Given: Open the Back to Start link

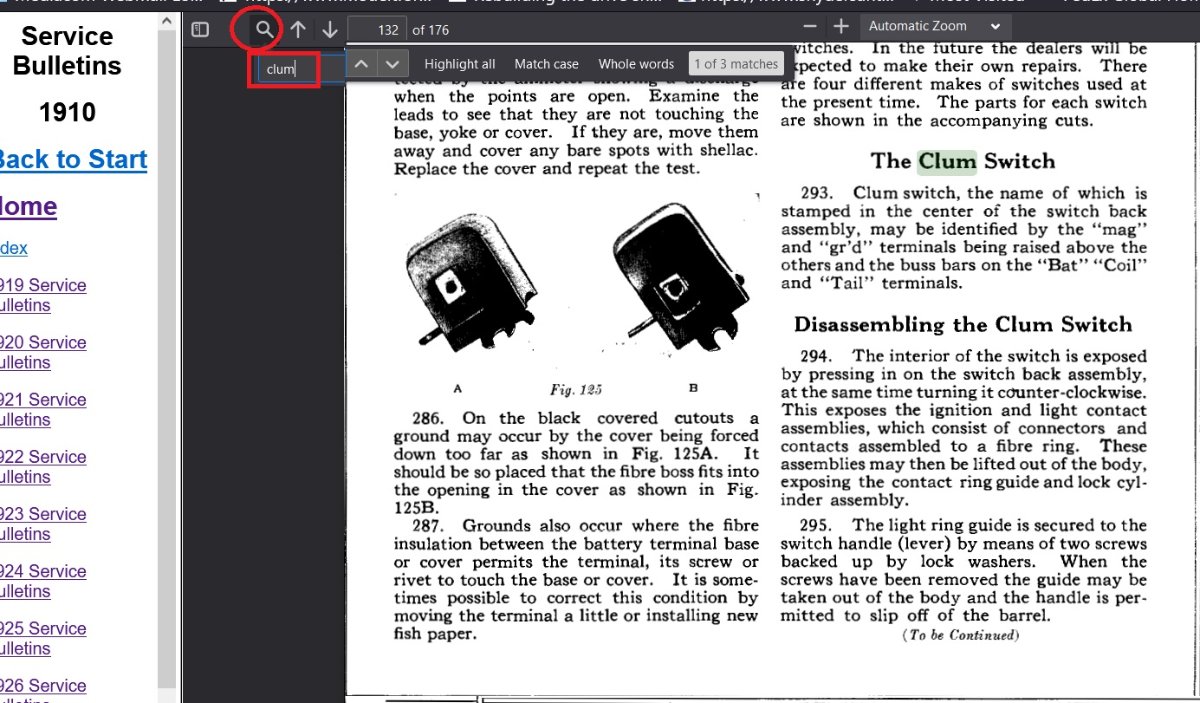Looking at the screenshot, I should click(72, 159).
